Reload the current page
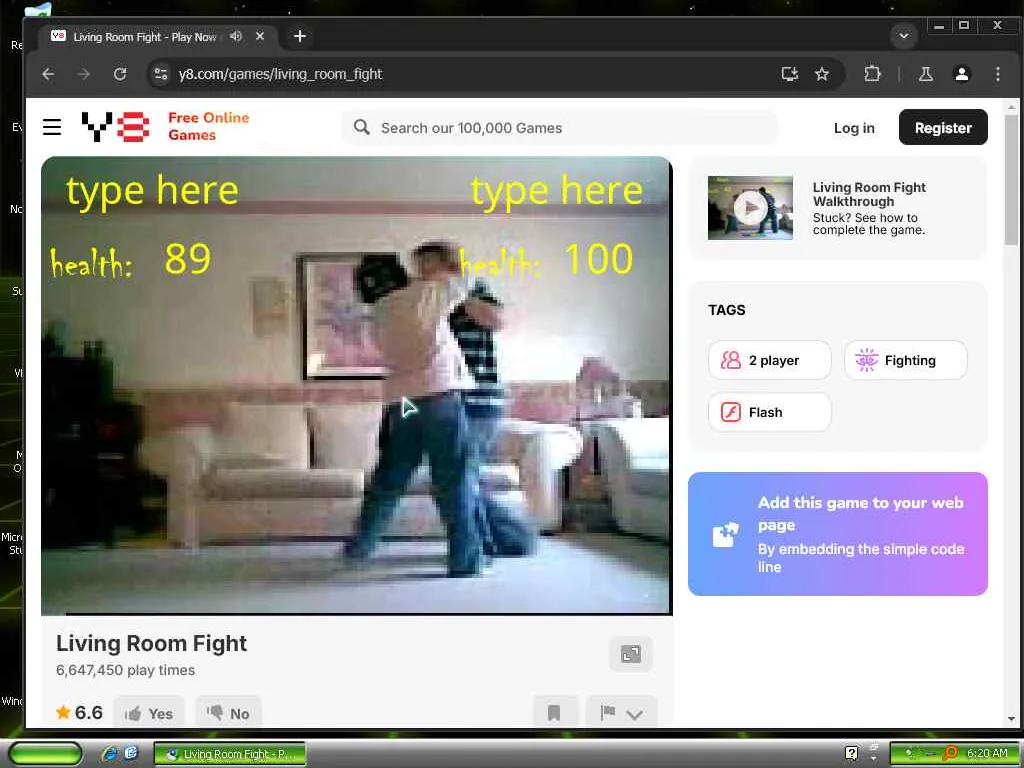 click(120, 74)
